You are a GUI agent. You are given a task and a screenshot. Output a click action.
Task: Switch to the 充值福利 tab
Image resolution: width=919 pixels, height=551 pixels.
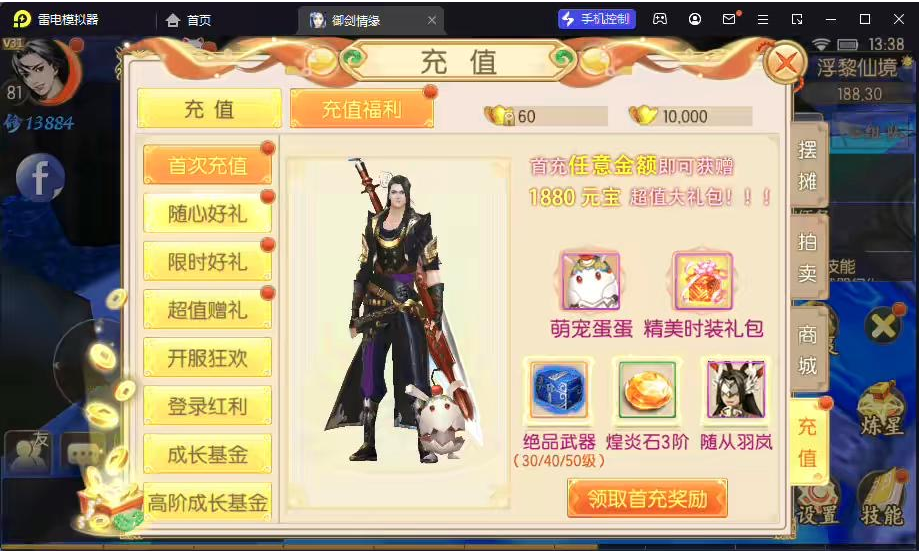[362, 108]
